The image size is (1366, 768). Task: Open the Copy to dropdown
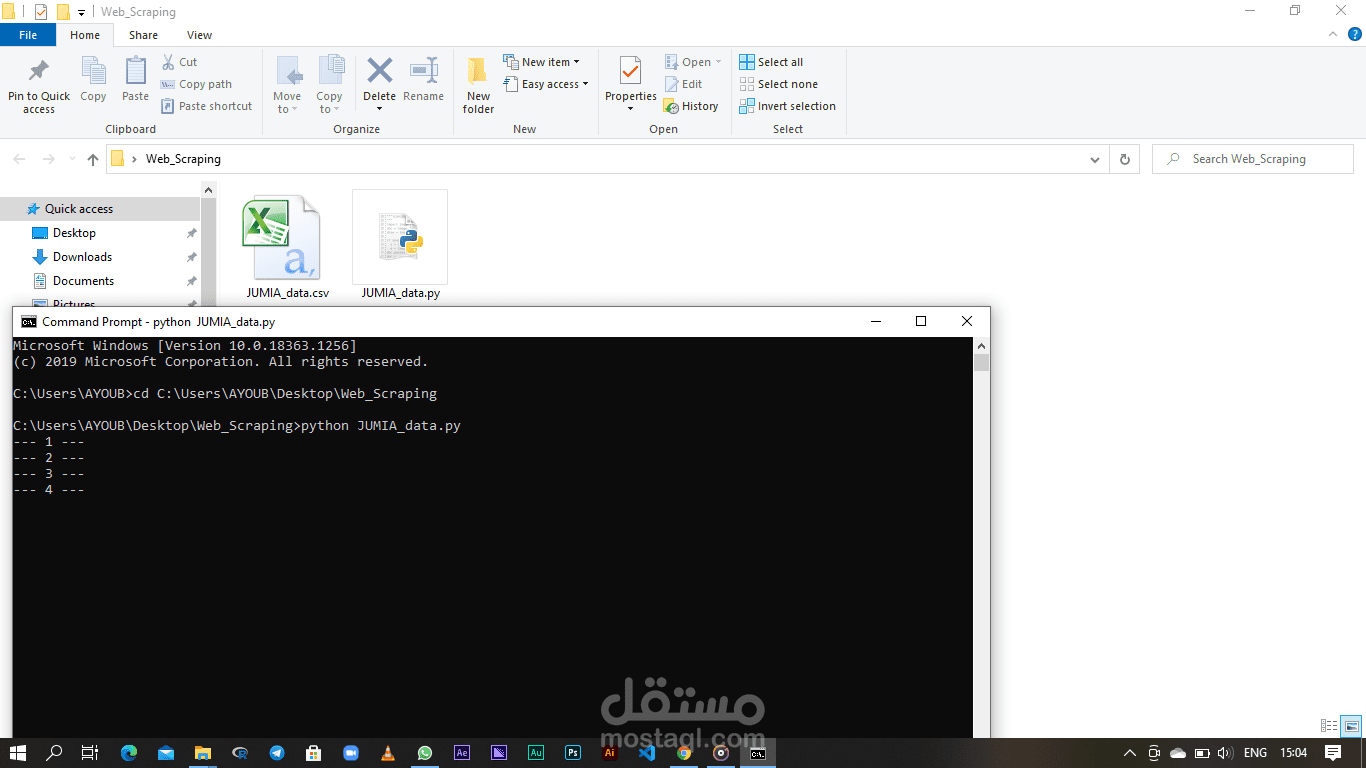coord(330,85)
